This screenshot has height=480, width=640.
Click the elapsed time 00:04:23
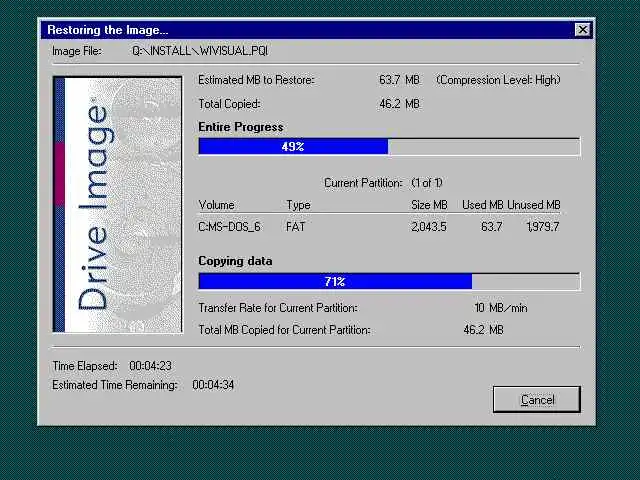(x=150, y=366)
